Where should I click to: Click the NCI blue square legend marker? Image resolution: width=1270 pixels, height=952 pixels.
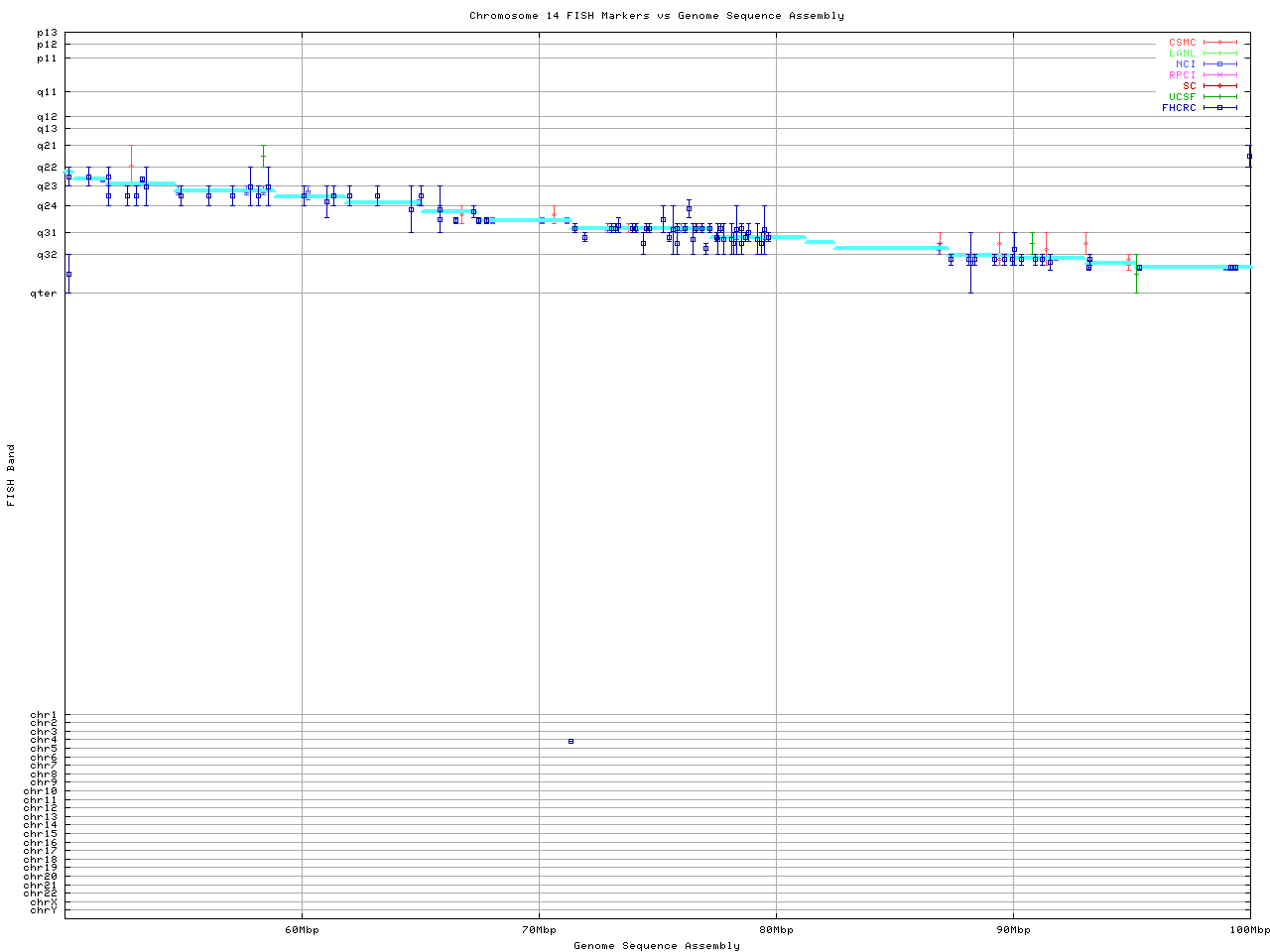click(1219, 64)
